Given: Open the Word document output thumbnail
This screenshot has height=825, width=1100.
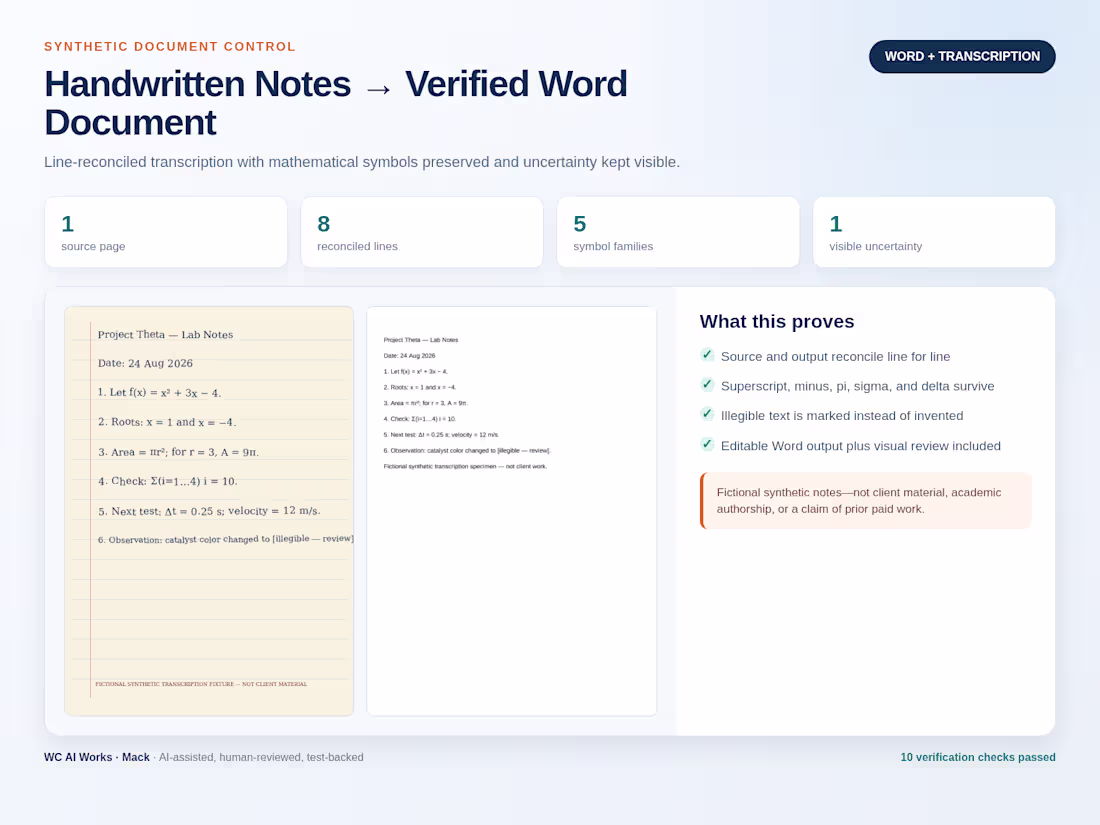Looking at the screenshot, I should [511, 511].
